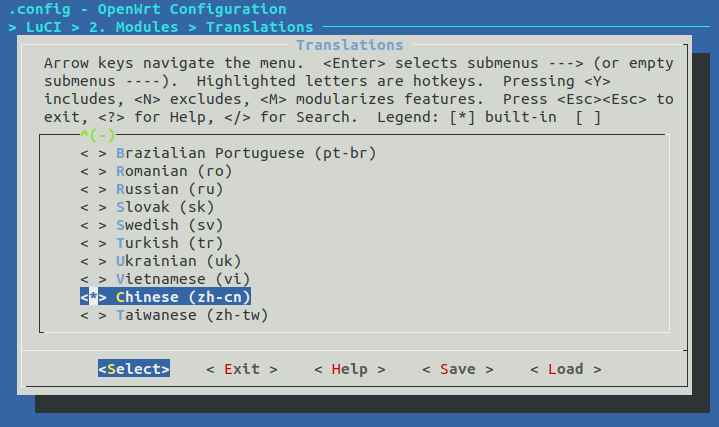Click the Chinese (zh-cn) highlighted label
Screen dimensions: 719x427
tap(183, 297)
